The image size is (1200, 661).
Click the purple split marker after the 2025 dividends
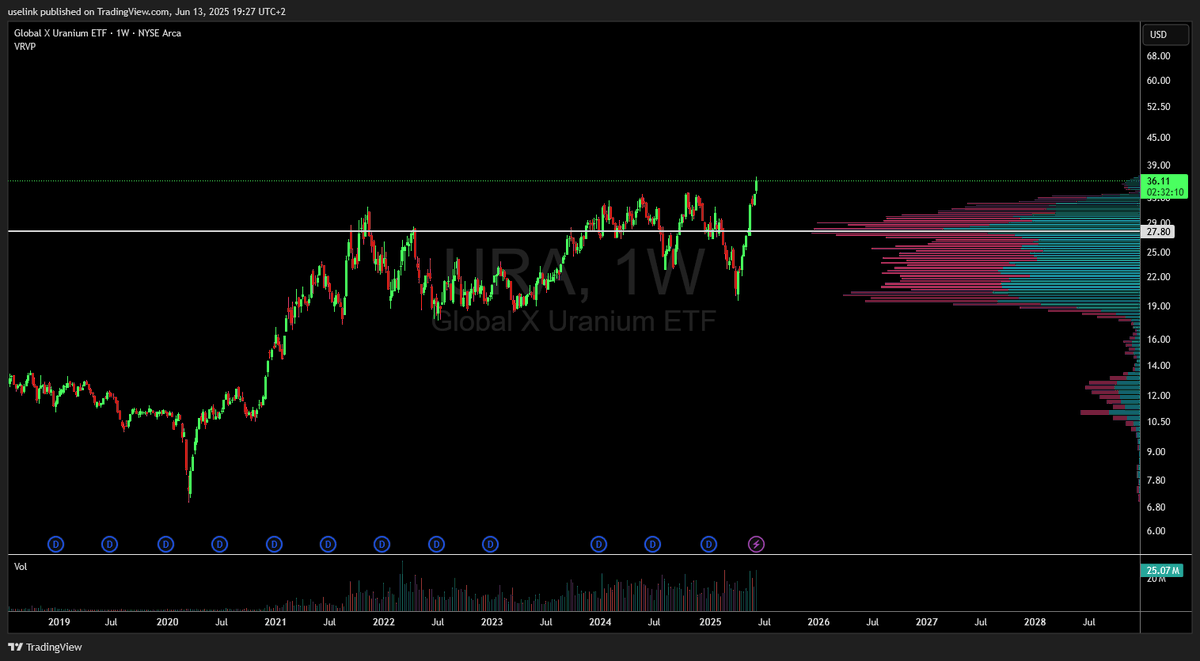click(x=756, y=544)
